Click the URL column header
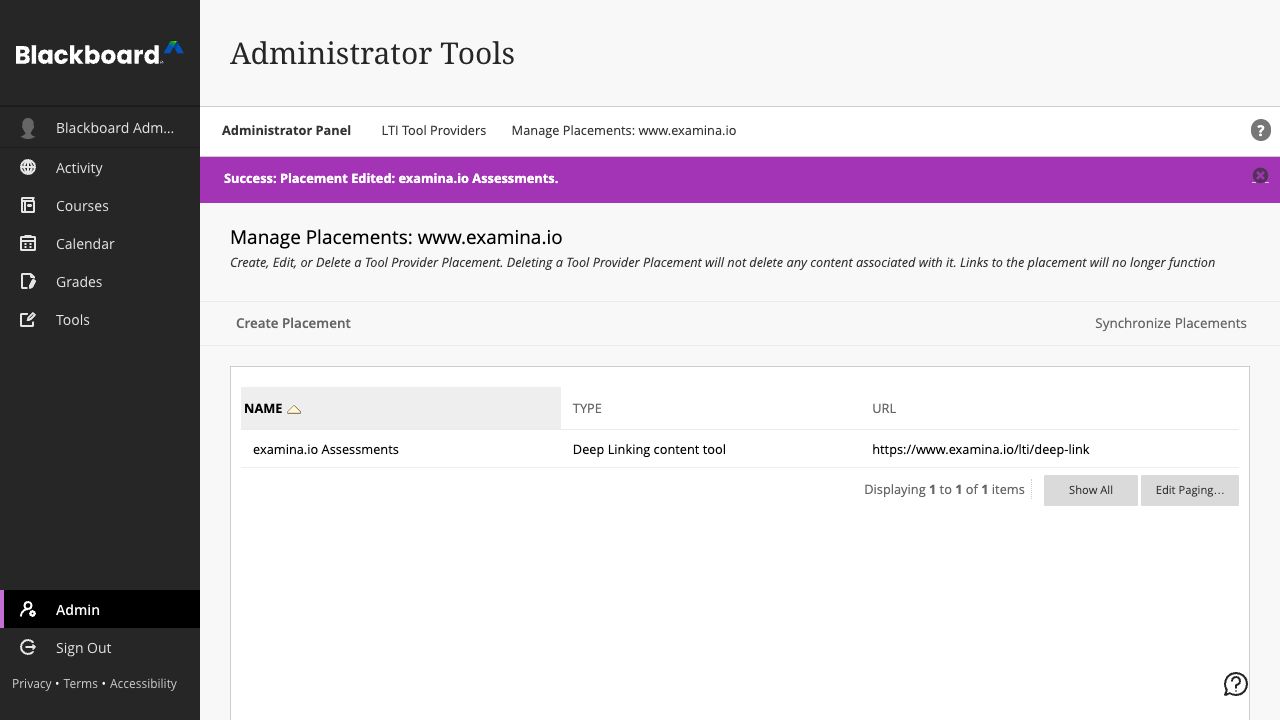The image size is (1280, 720). (884, 408)
